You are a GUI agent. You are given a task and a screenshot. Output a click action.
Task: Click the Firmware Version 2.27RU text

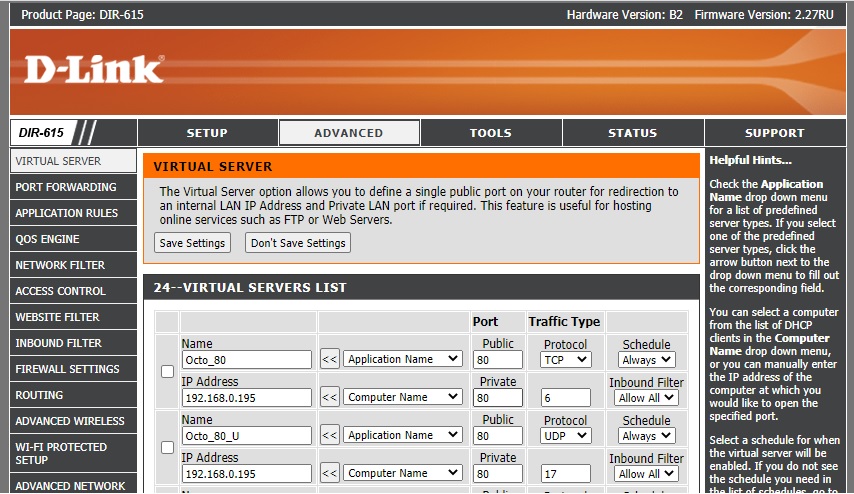764,15
